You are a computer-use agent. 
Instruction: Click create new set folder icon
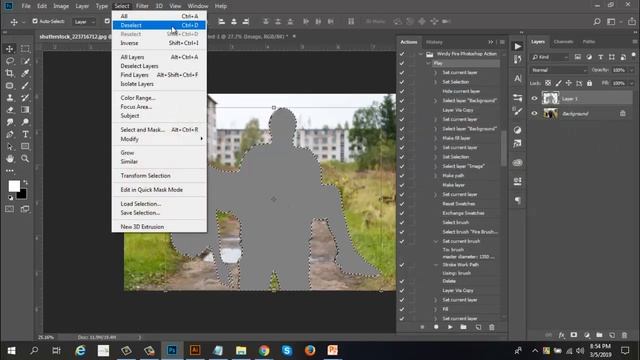click(x=463, y=327)
